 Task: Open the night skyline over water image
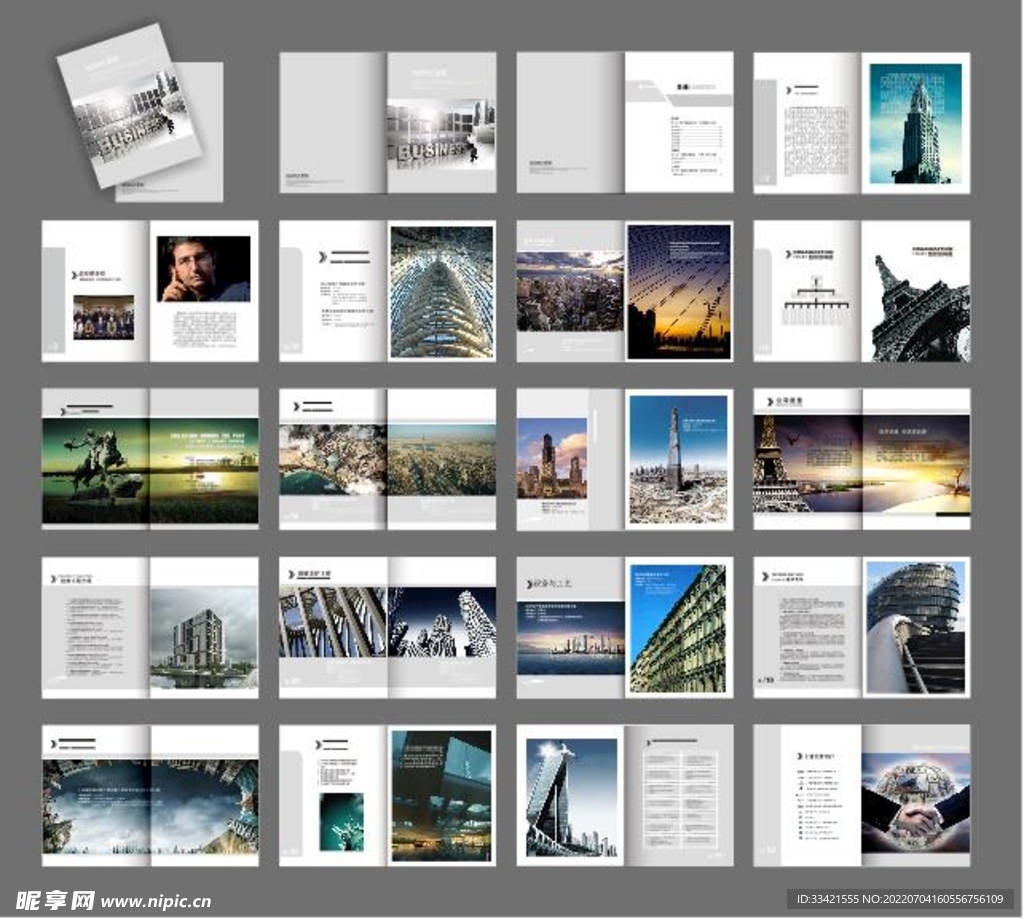tap(571, 637)
